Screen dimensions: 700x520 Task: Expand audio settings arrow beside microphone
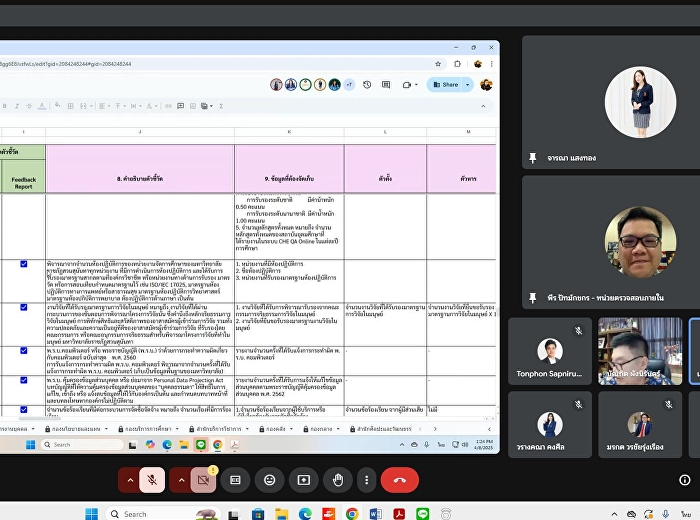129,480
